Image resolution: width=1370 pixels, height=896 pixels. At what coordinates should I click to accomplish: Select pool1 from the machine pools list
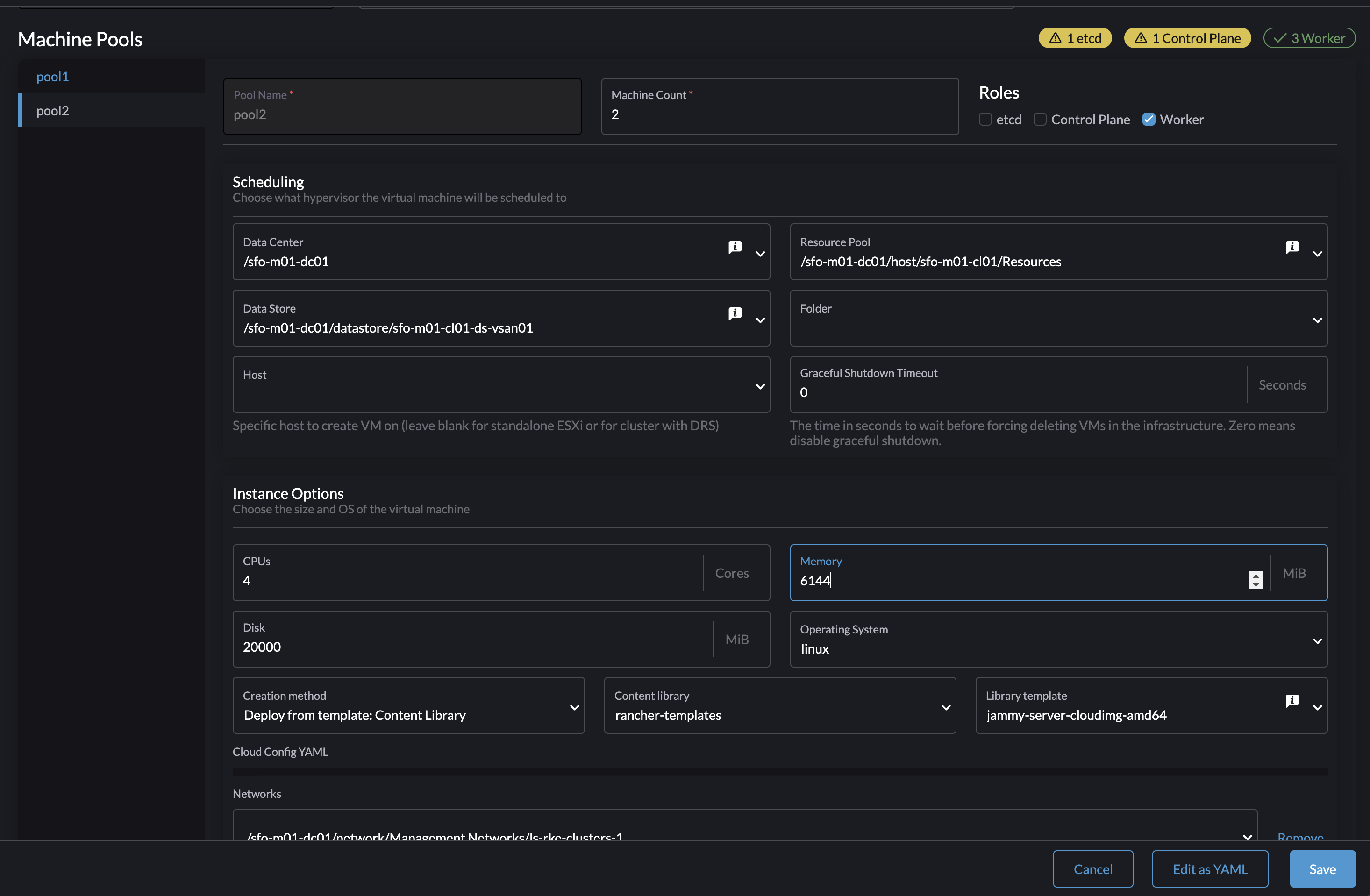pyautogui.click(x=52, y=75)
